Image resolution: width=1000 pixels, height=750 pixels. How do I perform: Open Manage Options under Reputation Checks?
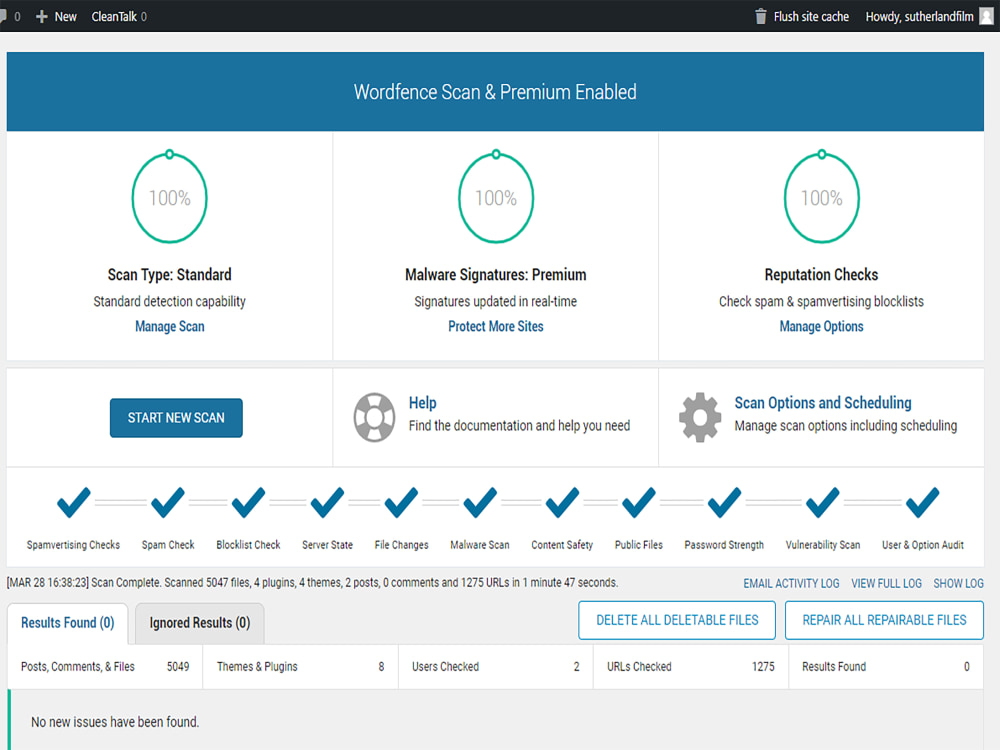click(x=821, y=327)
